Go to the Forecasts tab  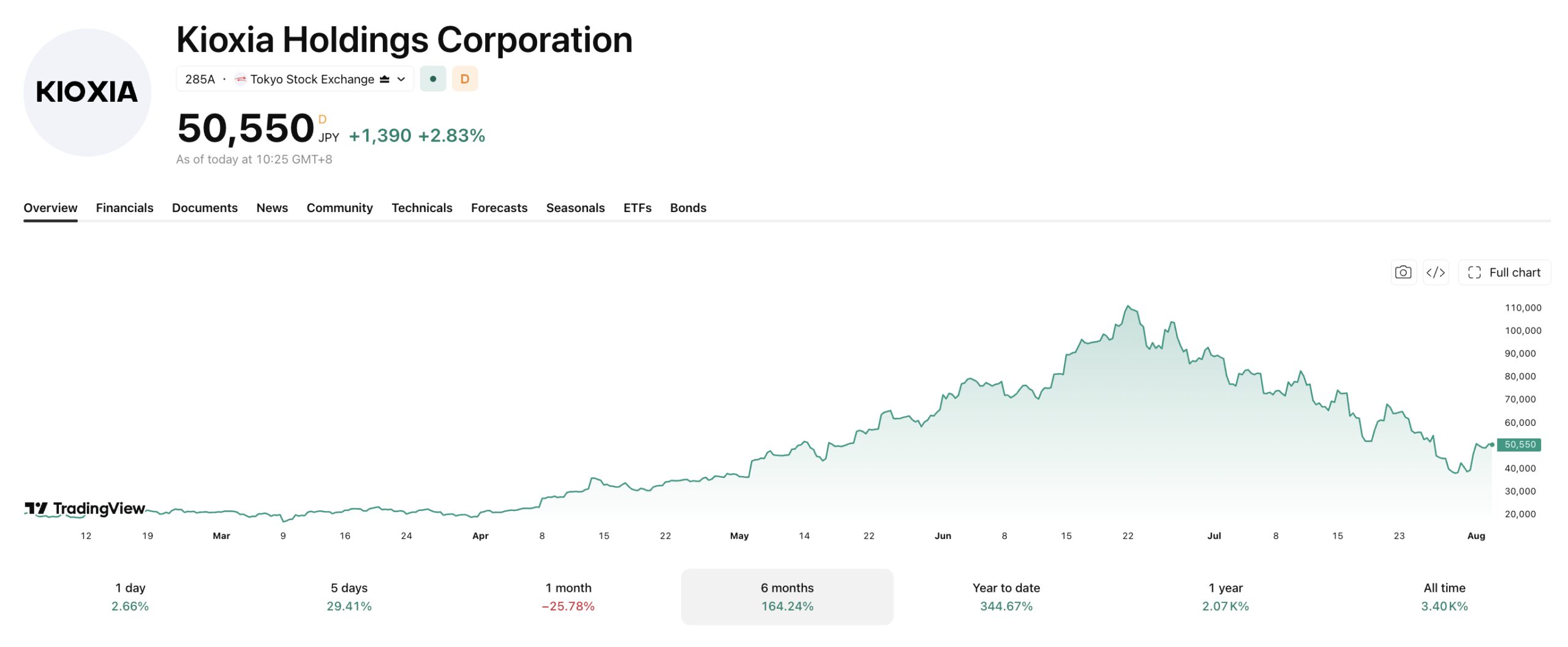pyautogui.click(x=499, y=208)
